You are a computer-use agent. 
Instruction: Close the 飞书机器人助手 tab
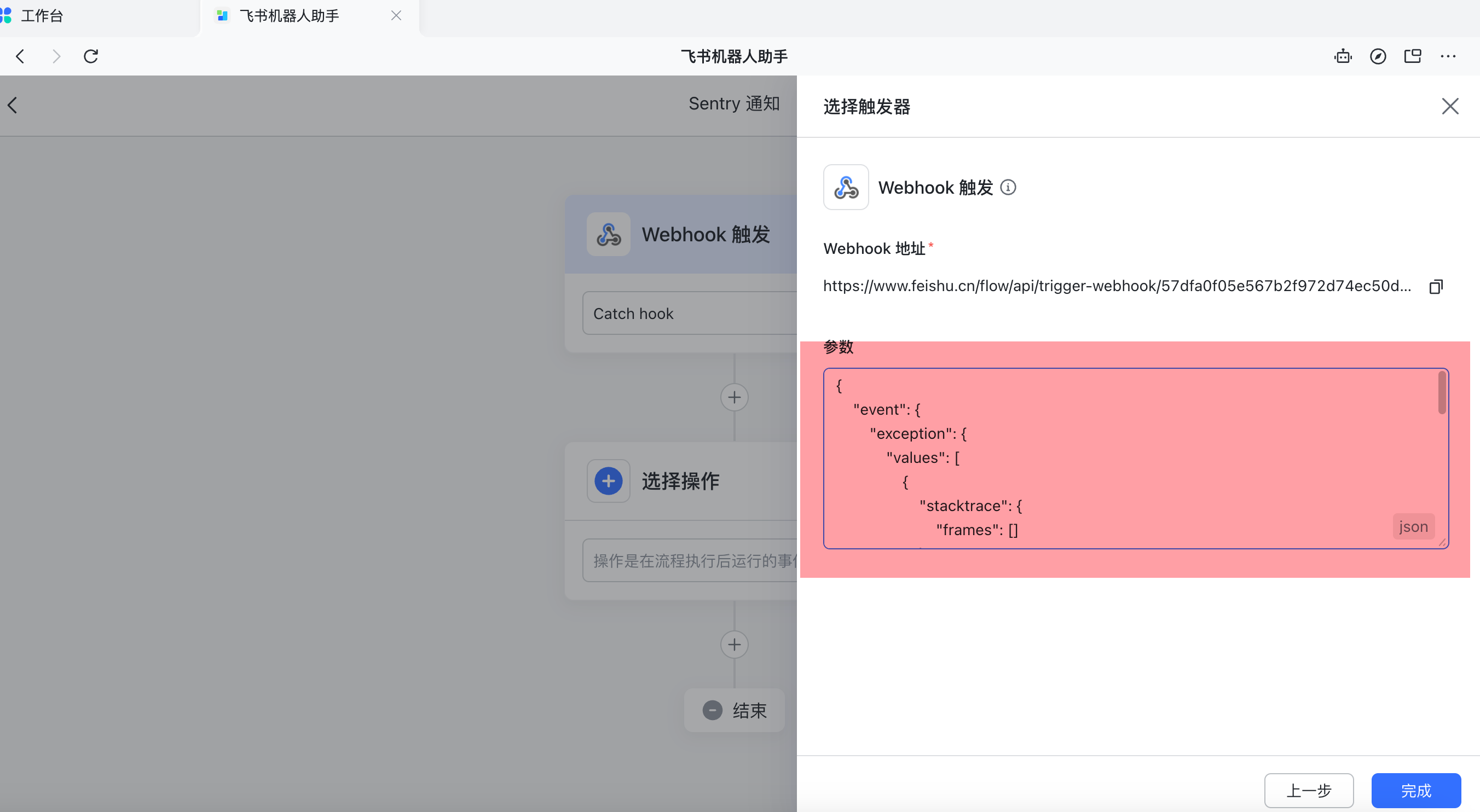(x=396, y=15)
